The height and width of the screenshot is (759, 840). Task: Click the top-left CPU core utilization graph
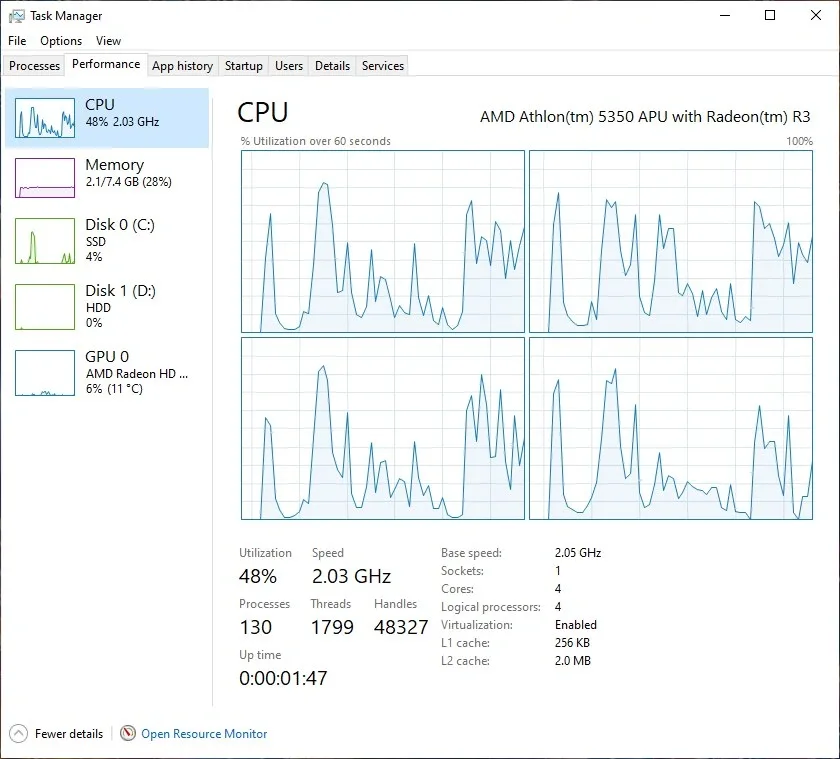tap(382, 242)
